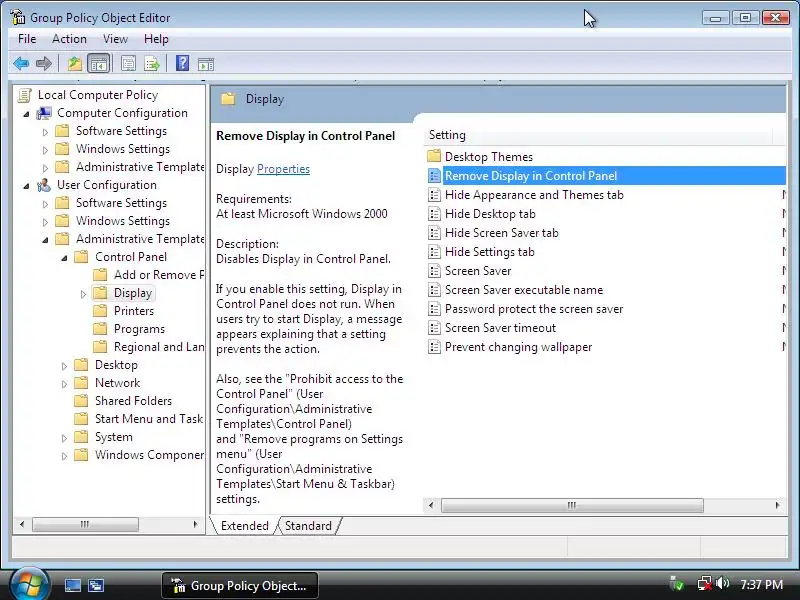Screen dimensions: 800x600
Task: Open the Help menu
Action: [x=156, y=39]
